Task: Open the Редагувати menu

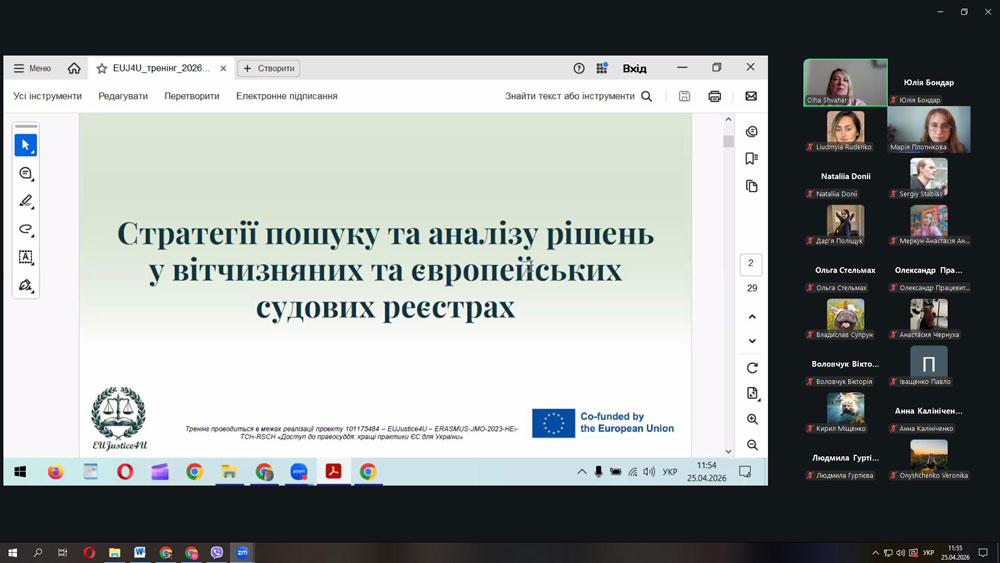Action: tap(123, 96)
